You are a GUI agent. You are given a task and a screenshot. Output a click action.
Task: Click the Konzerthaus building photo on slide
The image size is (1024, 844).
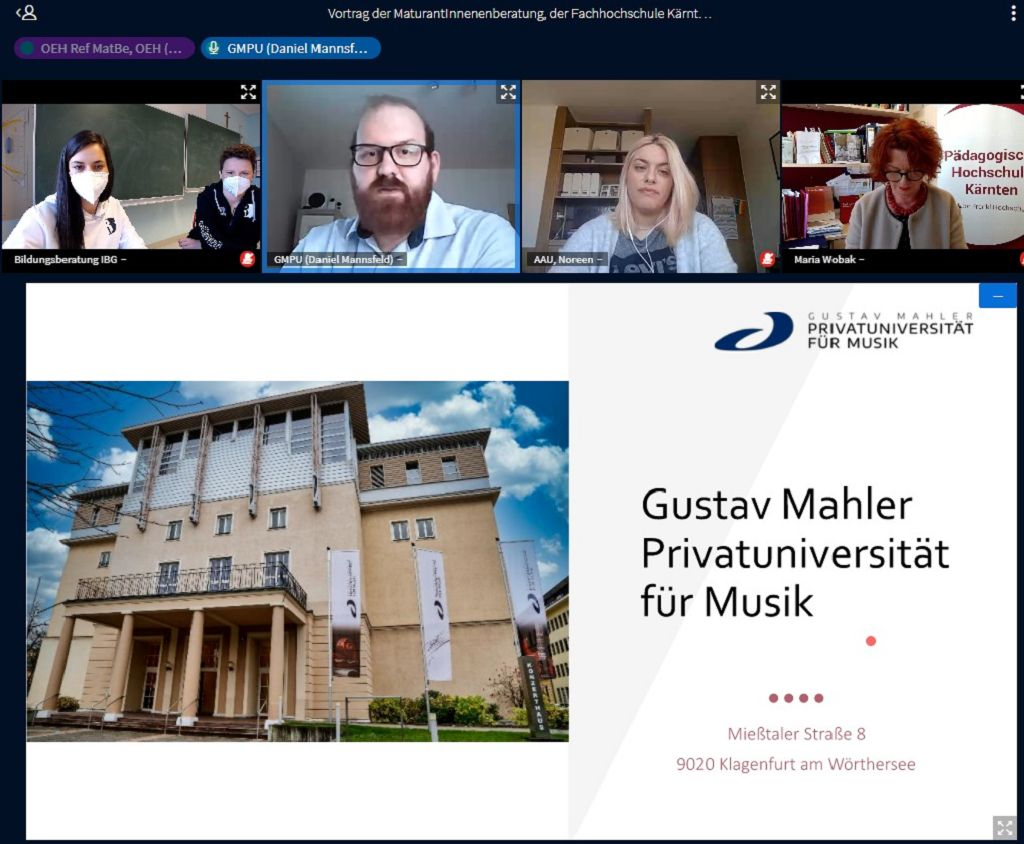(x=297, y=561)
